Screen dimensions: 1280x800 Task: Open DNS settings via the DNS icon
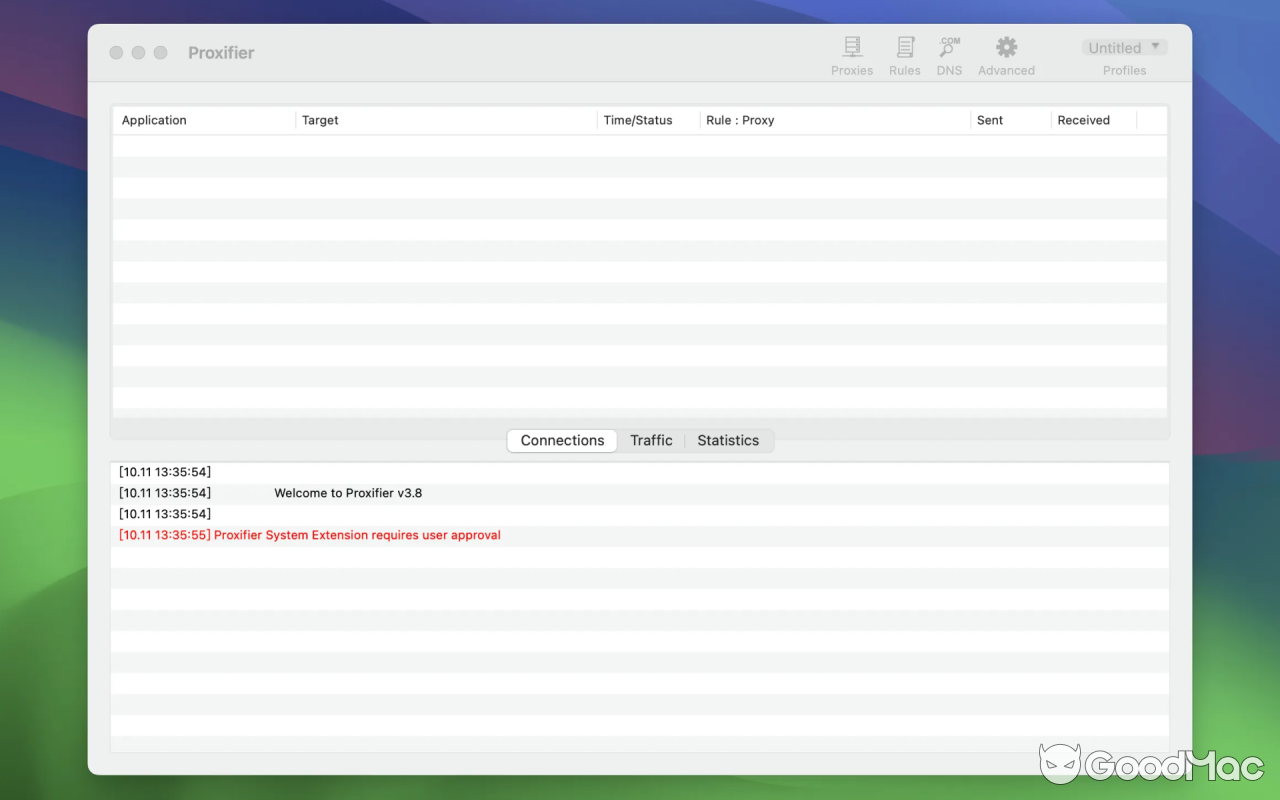click(x=948, y=55)
